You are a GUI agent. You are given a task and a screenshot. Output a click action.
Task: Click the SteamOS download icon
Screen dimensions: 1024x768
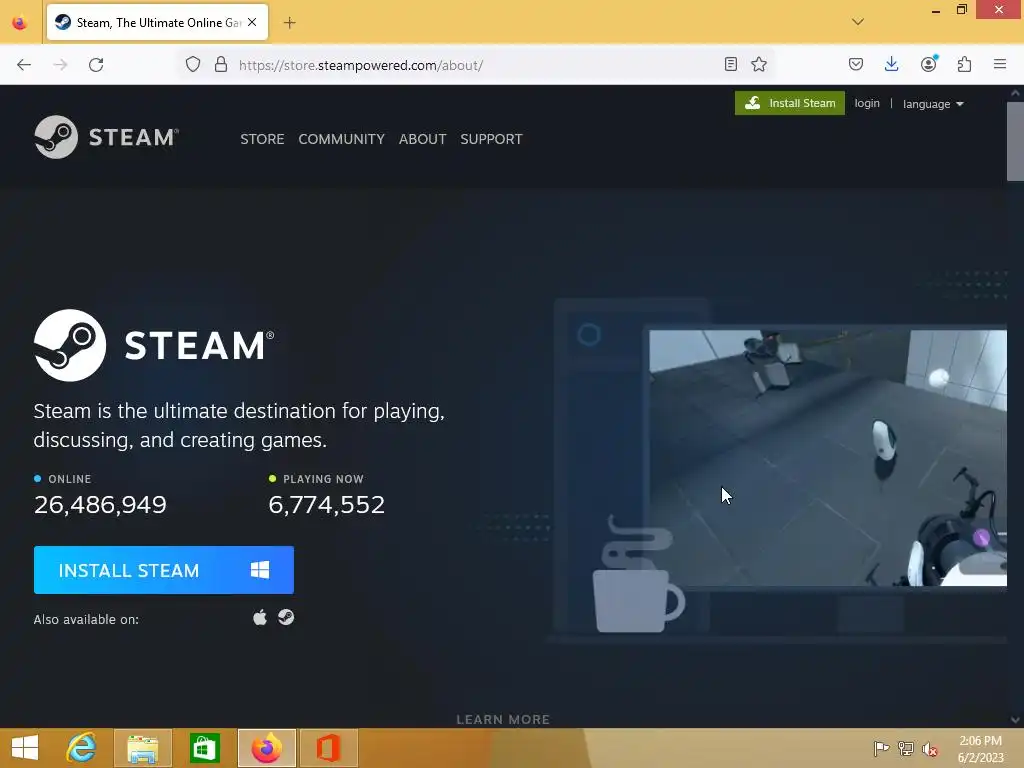tap(285, 617)
